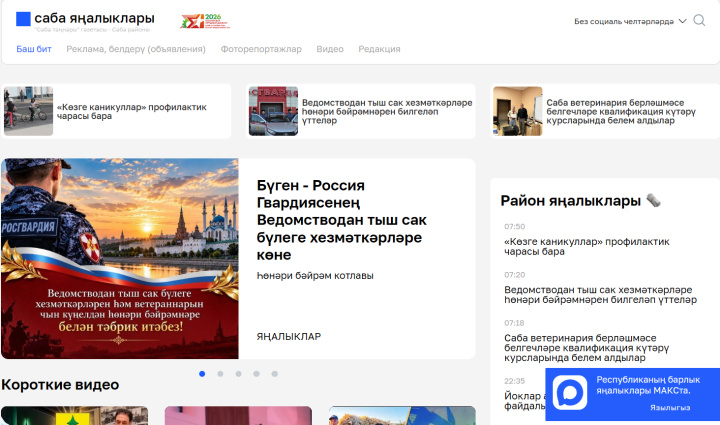Open Без социаль челтәрләрдә social menu label
This screenshot has width=720, height=425.
(x=624, y=22)
